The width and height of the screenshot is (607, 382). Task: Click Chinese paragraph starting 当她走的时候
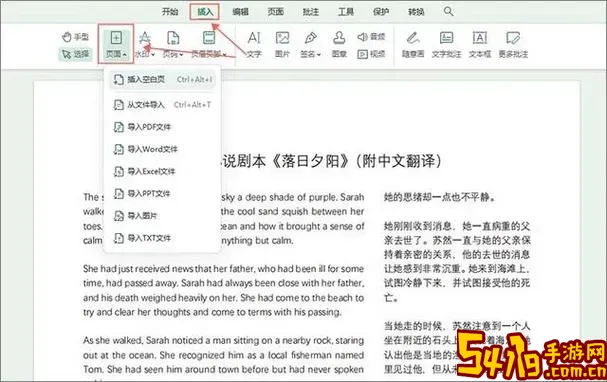coord(457,348)
